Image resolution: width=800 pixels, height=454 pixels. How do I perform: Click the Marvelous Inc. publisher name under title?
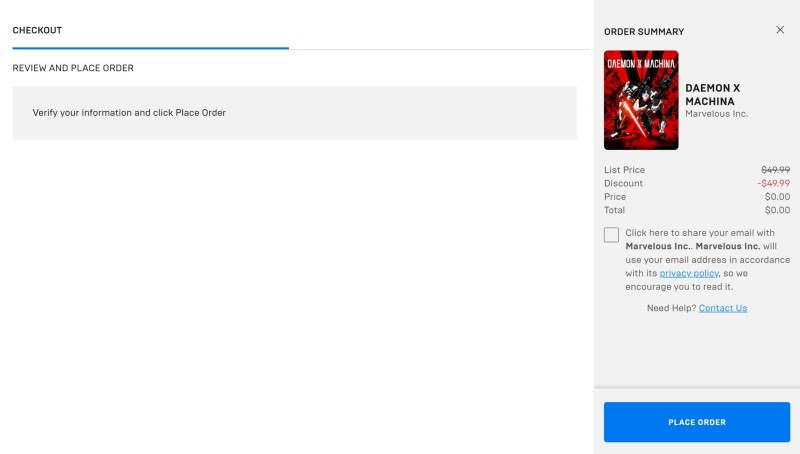[x=716, y=114]
